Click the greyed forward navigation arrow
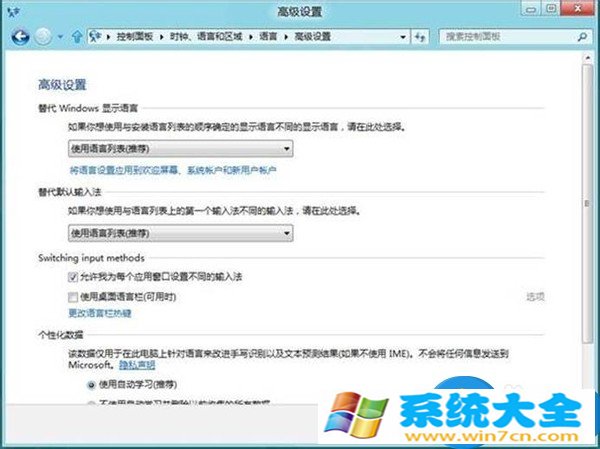600x449 pixels. (43, 37)
